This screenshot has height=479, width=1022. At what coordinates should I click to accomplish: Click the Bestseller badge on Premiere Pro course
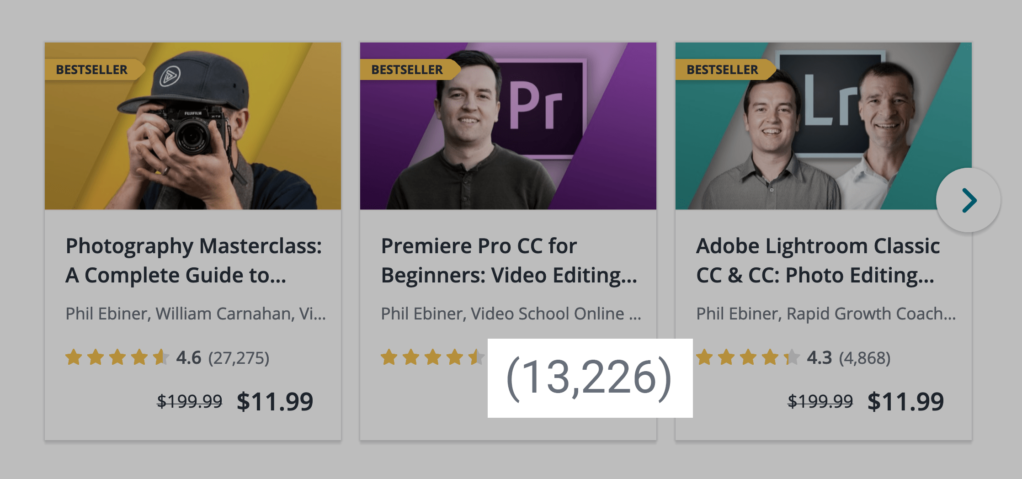[408, 70]
